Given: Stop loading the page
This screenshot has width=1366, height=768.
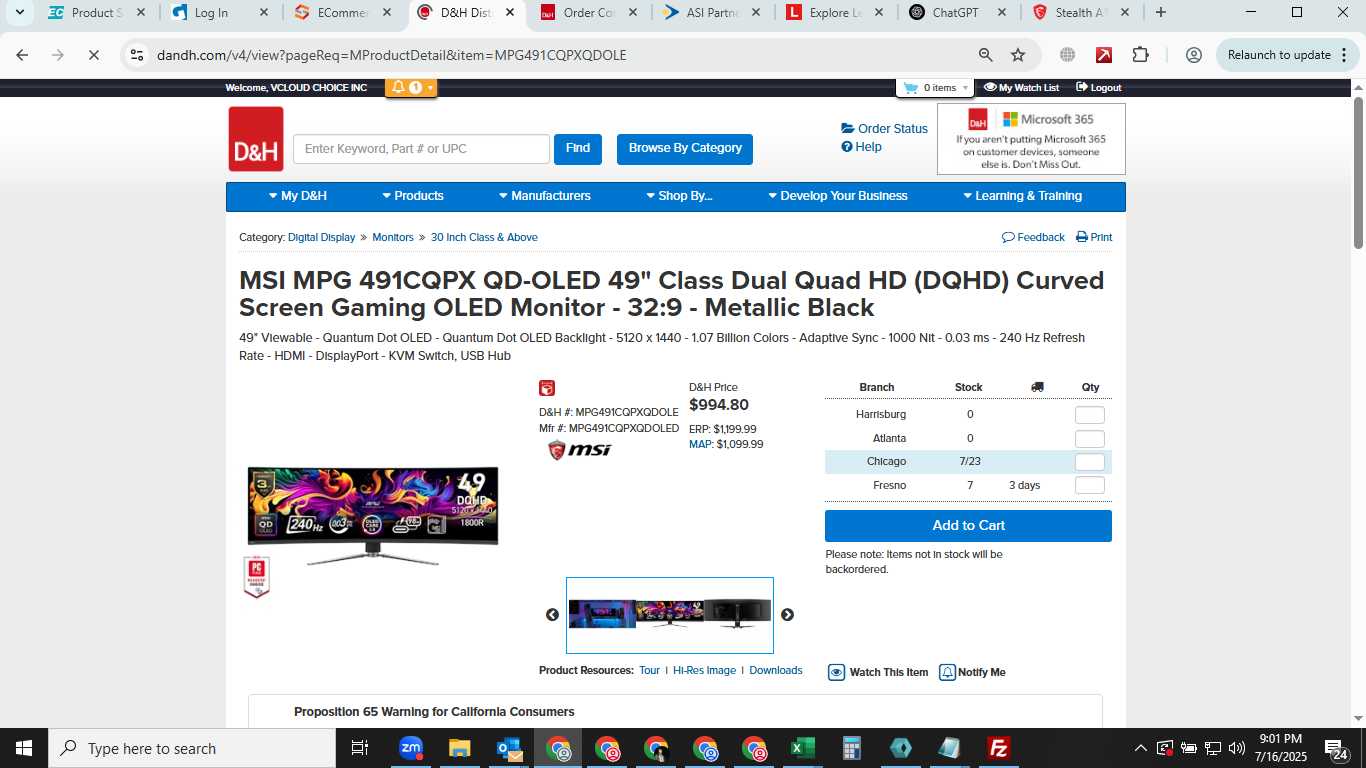Looking at the screenshot, I should pos(93,55).
